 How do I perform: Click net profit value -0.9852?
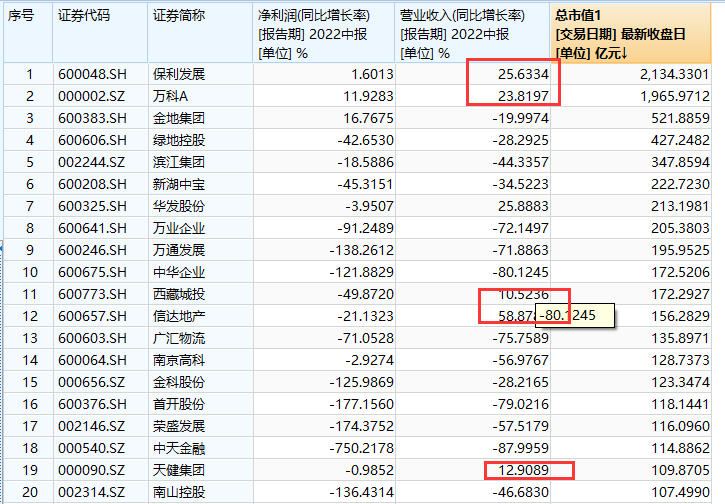pos(369,470)
